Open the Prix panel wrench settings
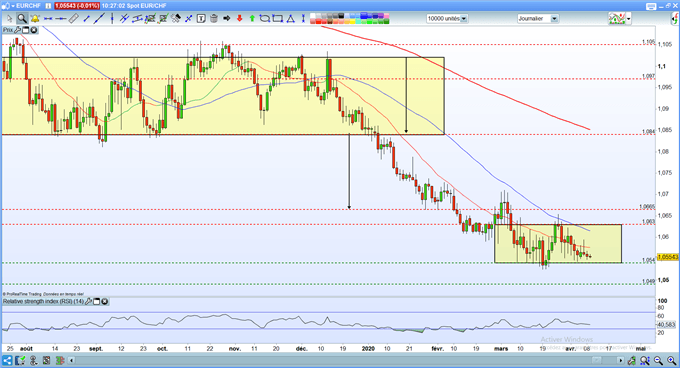The height and width of the screenshot is (368, 680). [17, 30]
